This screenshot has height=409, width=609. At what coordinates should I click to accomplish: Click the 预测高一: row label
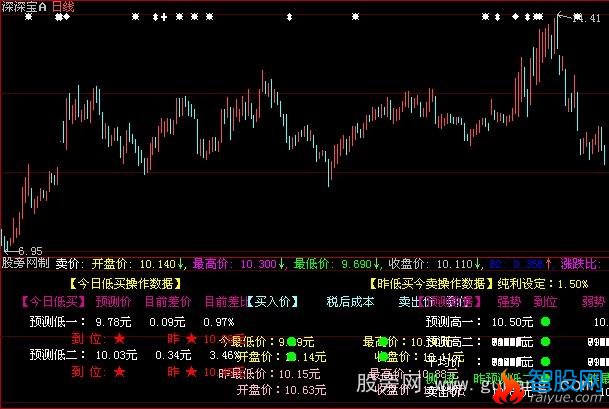[454, 322]
